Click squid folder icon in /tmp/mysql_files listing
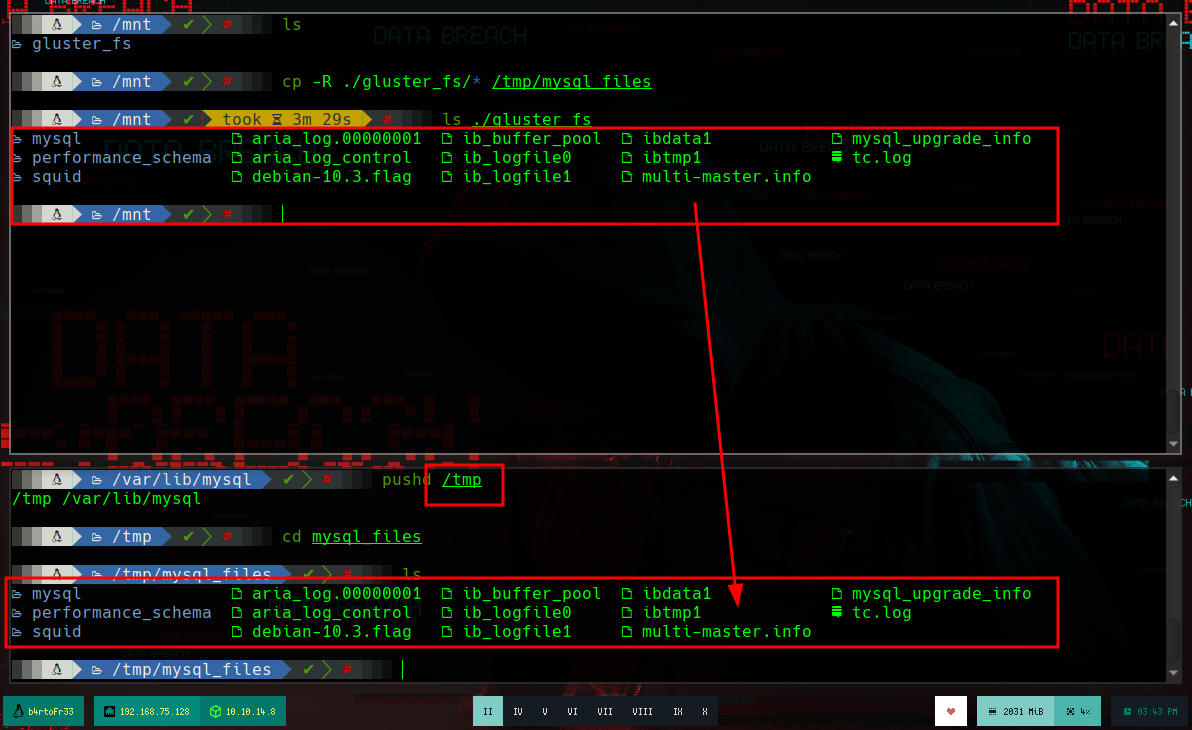1192x730 pixels. click(x=17, y=632)
